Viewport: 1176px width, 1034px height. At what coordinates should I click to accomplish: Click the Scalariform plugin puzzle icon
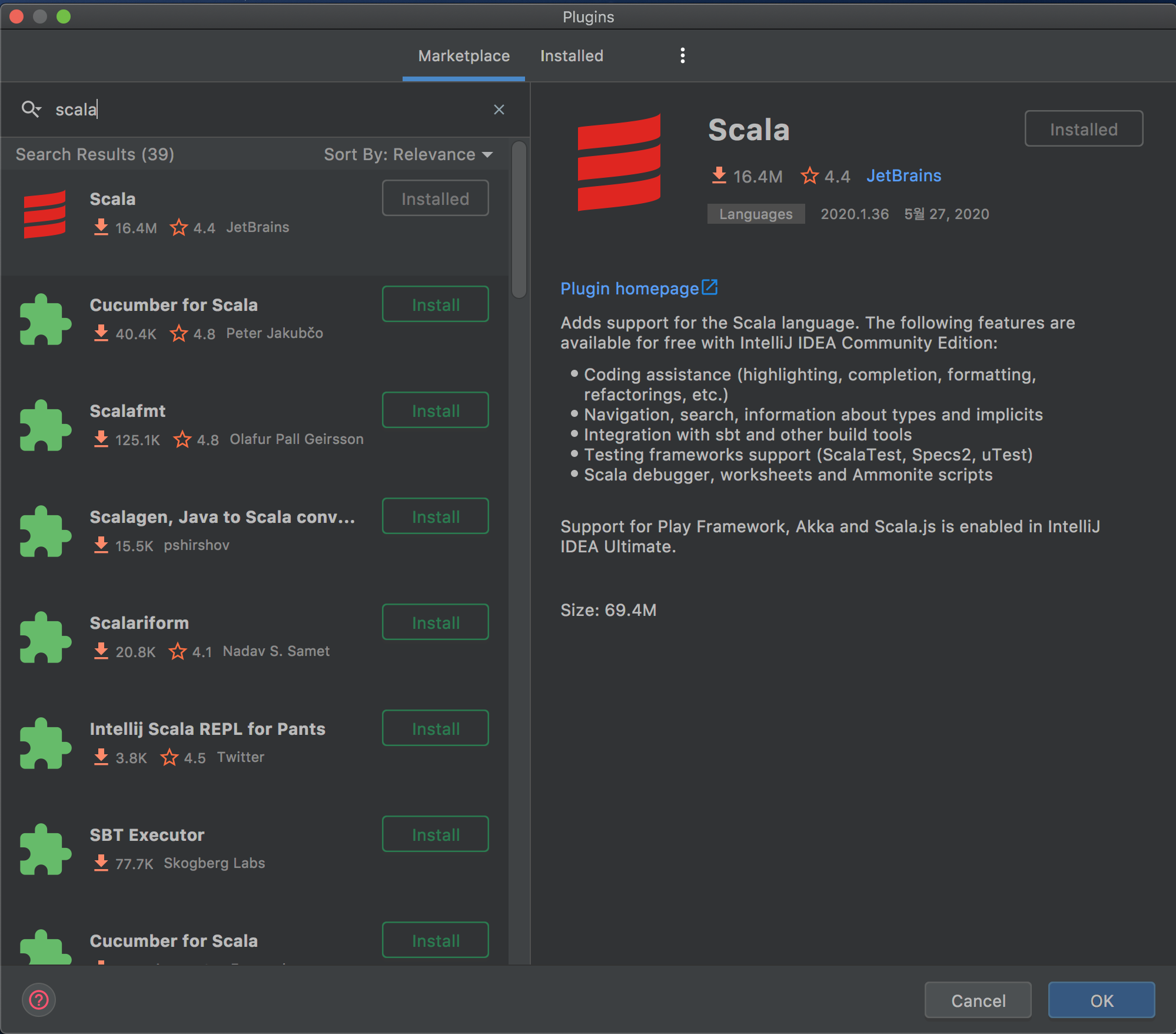(x=45, y=638)
